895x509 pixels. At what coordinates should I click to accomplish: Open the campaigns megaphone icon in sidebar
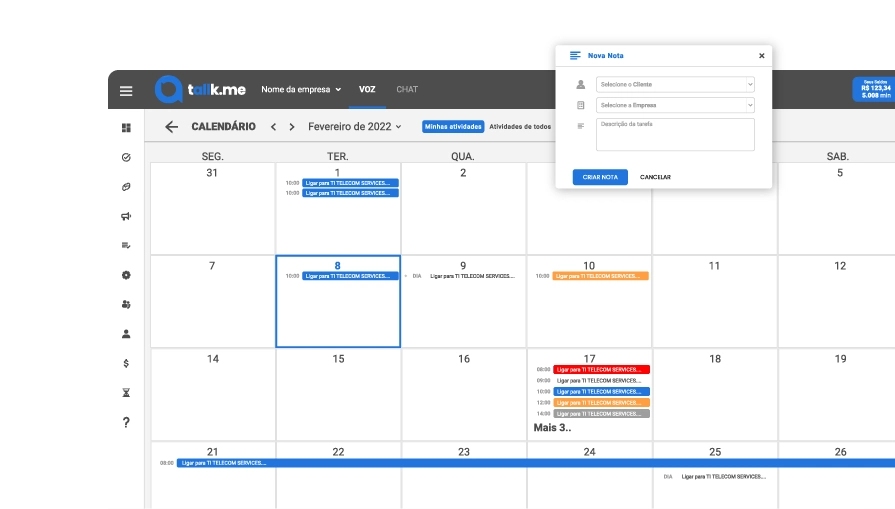126,216
